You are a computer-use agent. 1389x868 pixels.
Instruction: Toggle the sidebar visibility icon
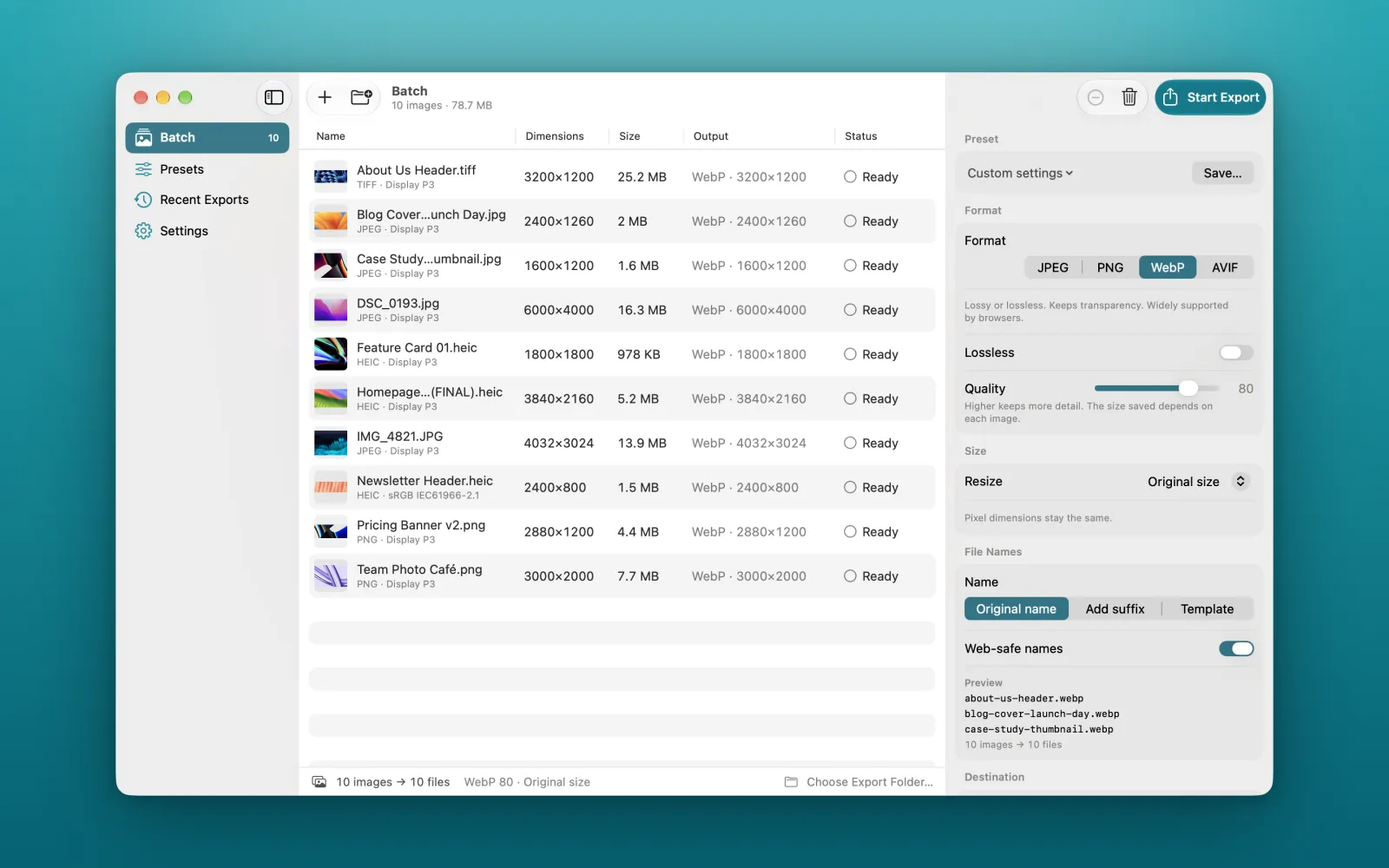point(273,97)
